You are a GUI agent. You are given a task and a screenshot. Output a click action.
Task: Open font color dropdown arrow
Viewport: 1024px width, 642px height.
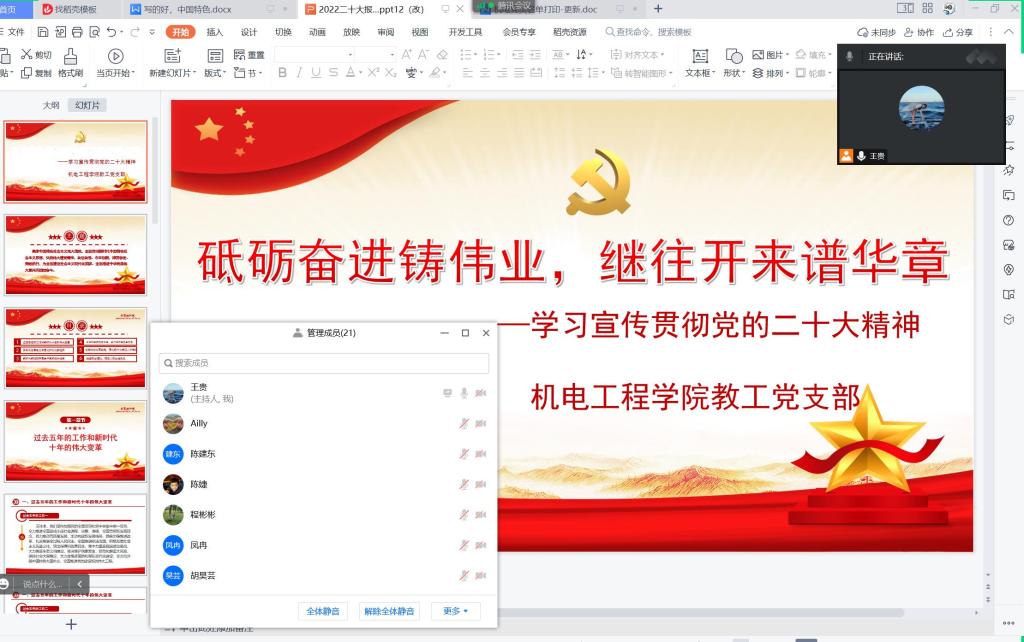pyautogui.click(x=360, y=72)
